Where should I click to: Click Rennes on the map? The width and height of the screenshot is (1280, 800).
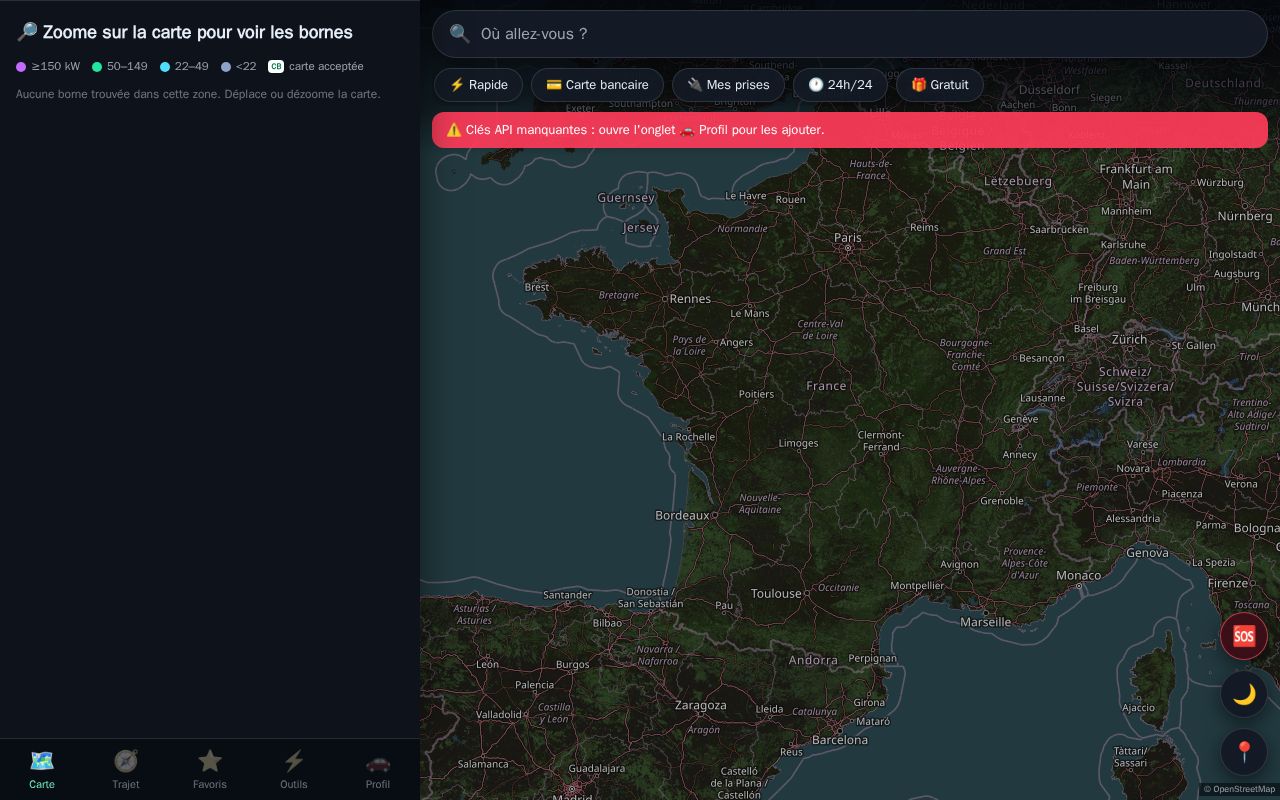click(690, 299)
